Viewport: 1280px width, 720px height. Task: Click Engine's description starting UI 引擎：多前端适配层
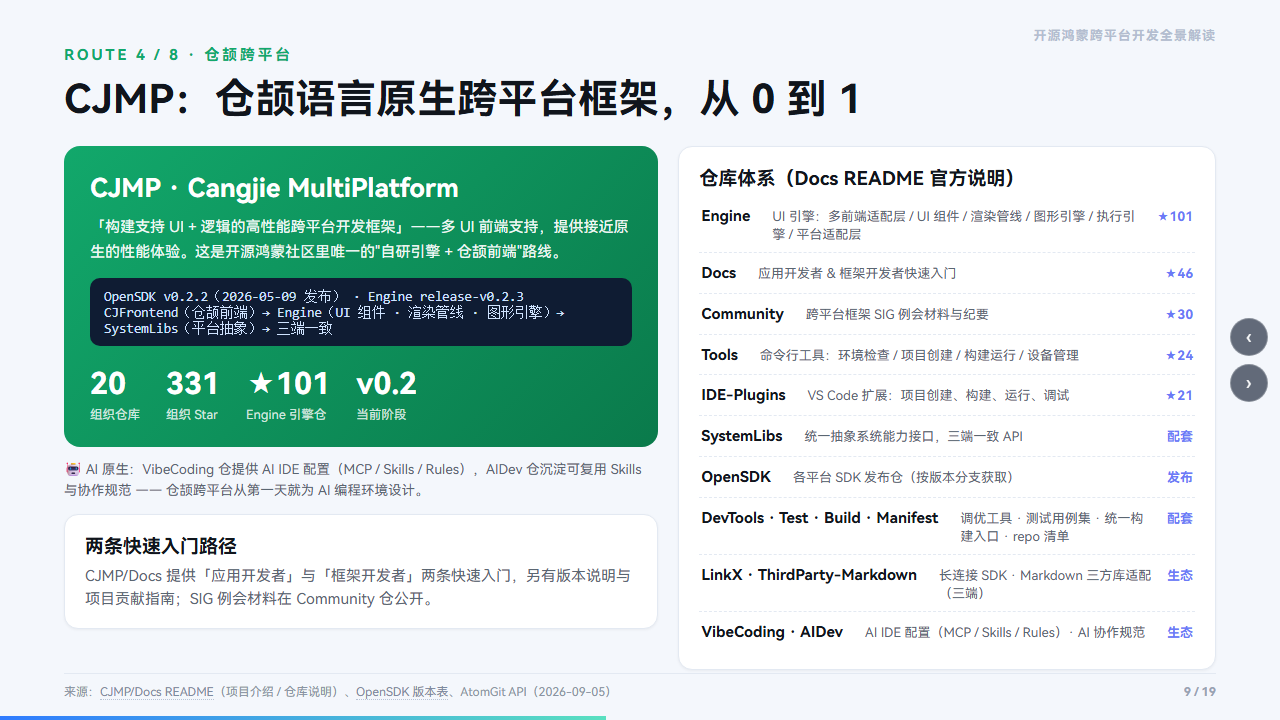[953, 225]
